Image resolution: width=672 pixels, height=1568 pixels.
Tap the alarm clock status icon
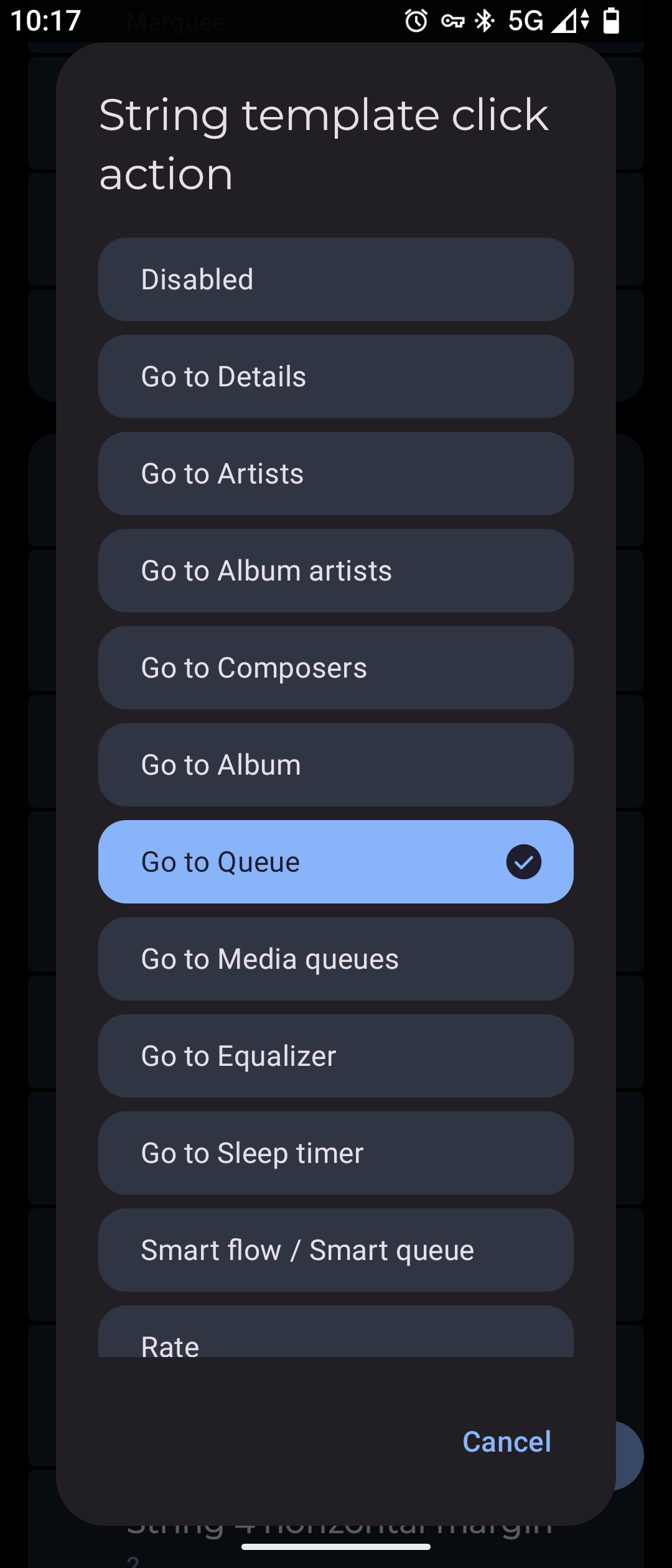point(416,21)
